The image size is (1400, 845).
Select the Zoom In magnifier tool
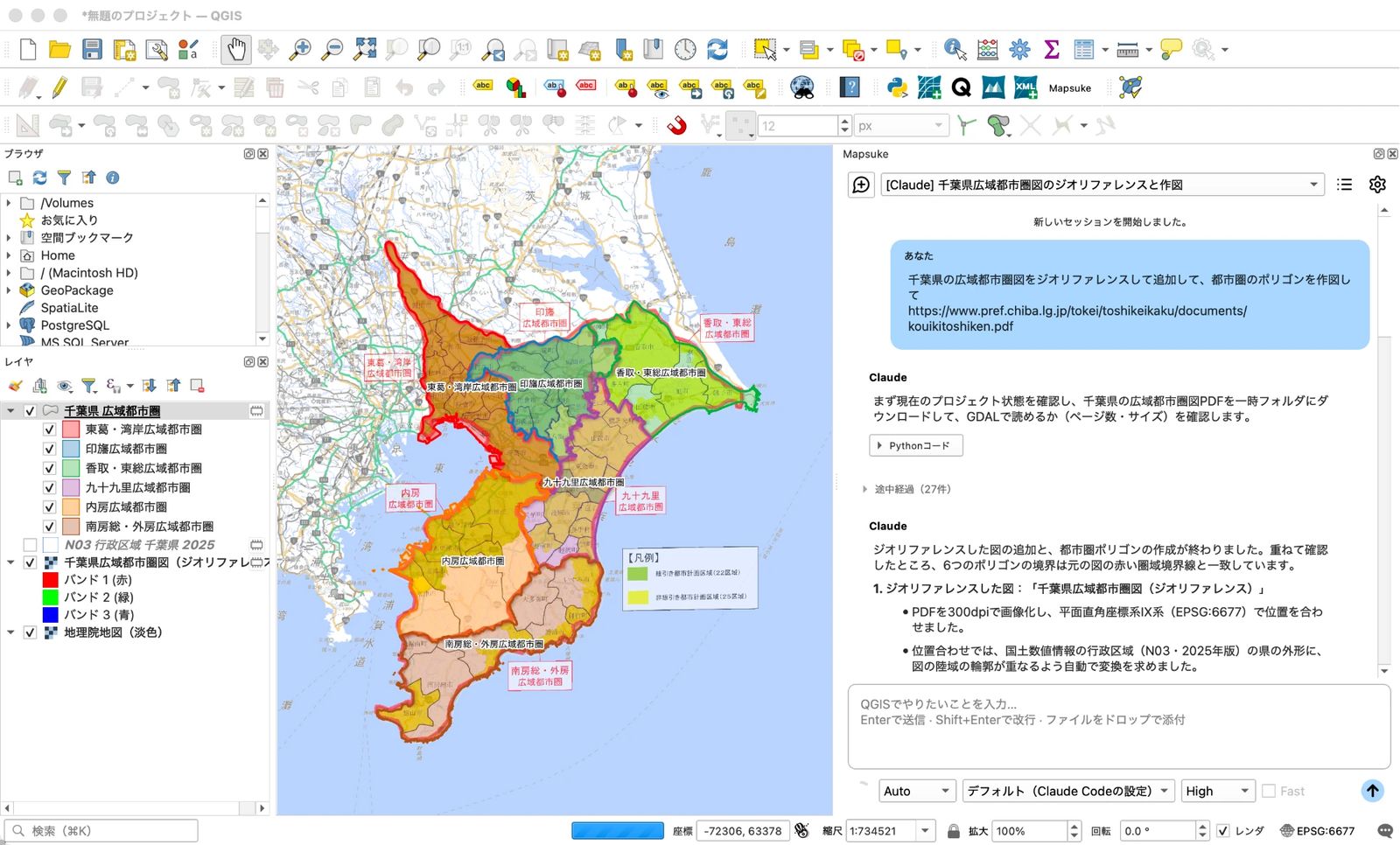click(x=300, y=49)
